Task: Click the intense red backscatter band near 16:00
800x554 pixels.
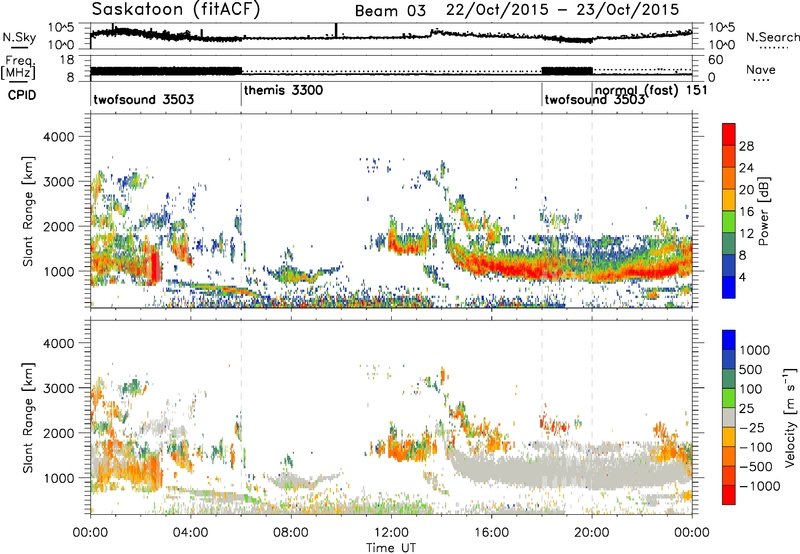Action: [492, 267]
